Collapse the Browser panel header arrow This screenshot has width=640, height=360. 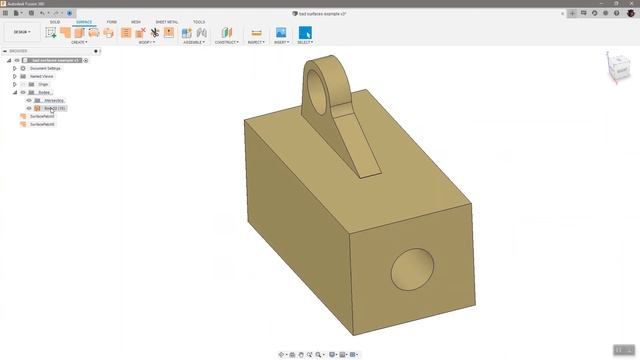(x=4, y=51)
